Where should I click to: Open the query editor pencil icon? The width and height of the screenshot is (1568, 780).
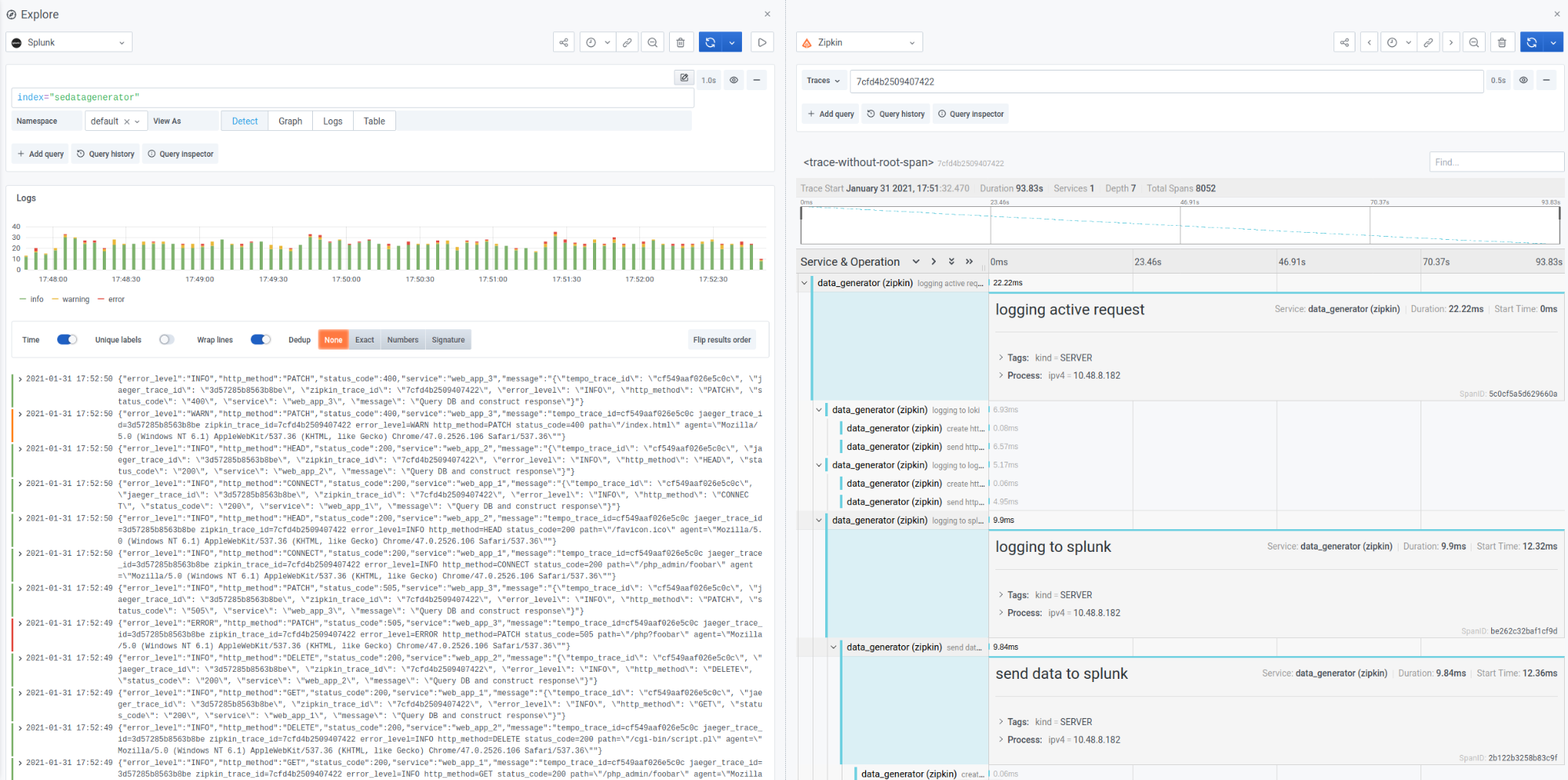[684, 78]
